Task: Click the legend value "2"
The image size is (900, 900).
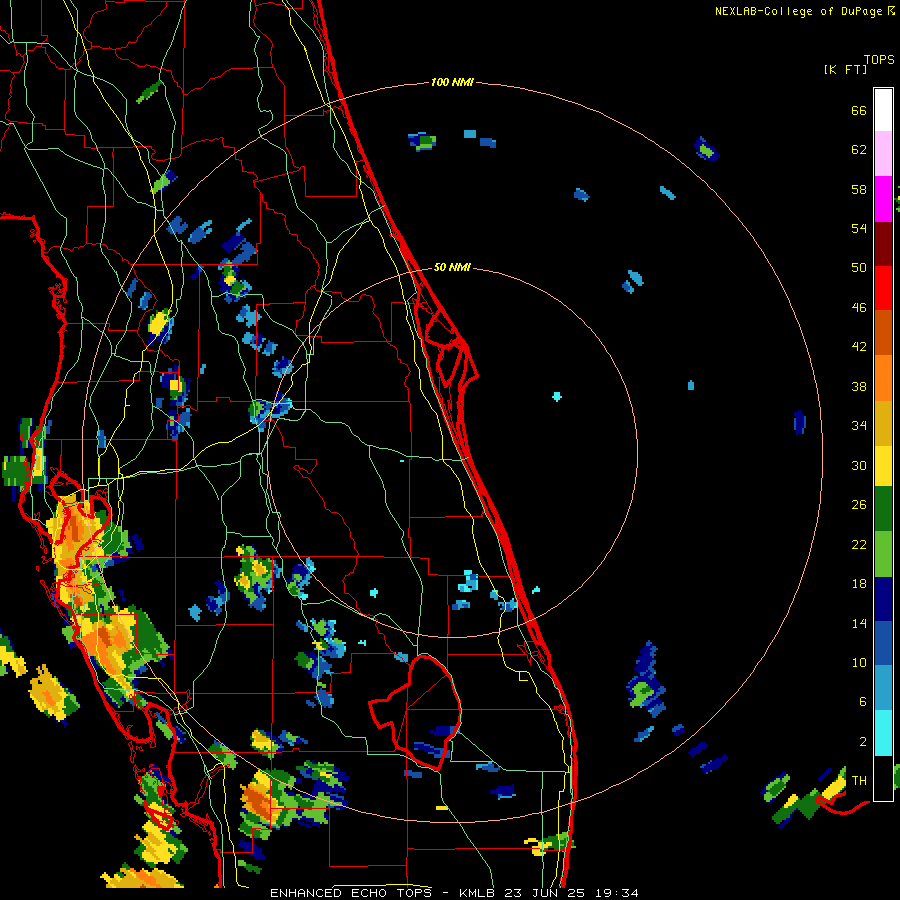Action: pyautogui.click(x=863, y=742)
